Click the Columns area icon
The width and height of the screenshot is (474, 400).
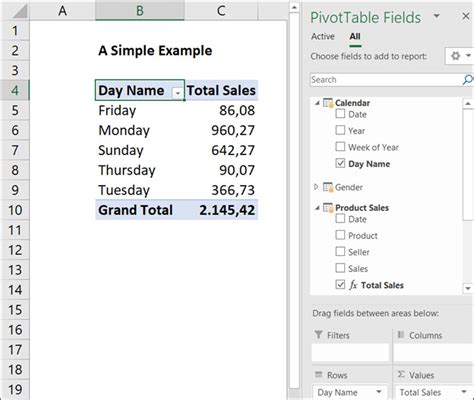tap(401, 335)
